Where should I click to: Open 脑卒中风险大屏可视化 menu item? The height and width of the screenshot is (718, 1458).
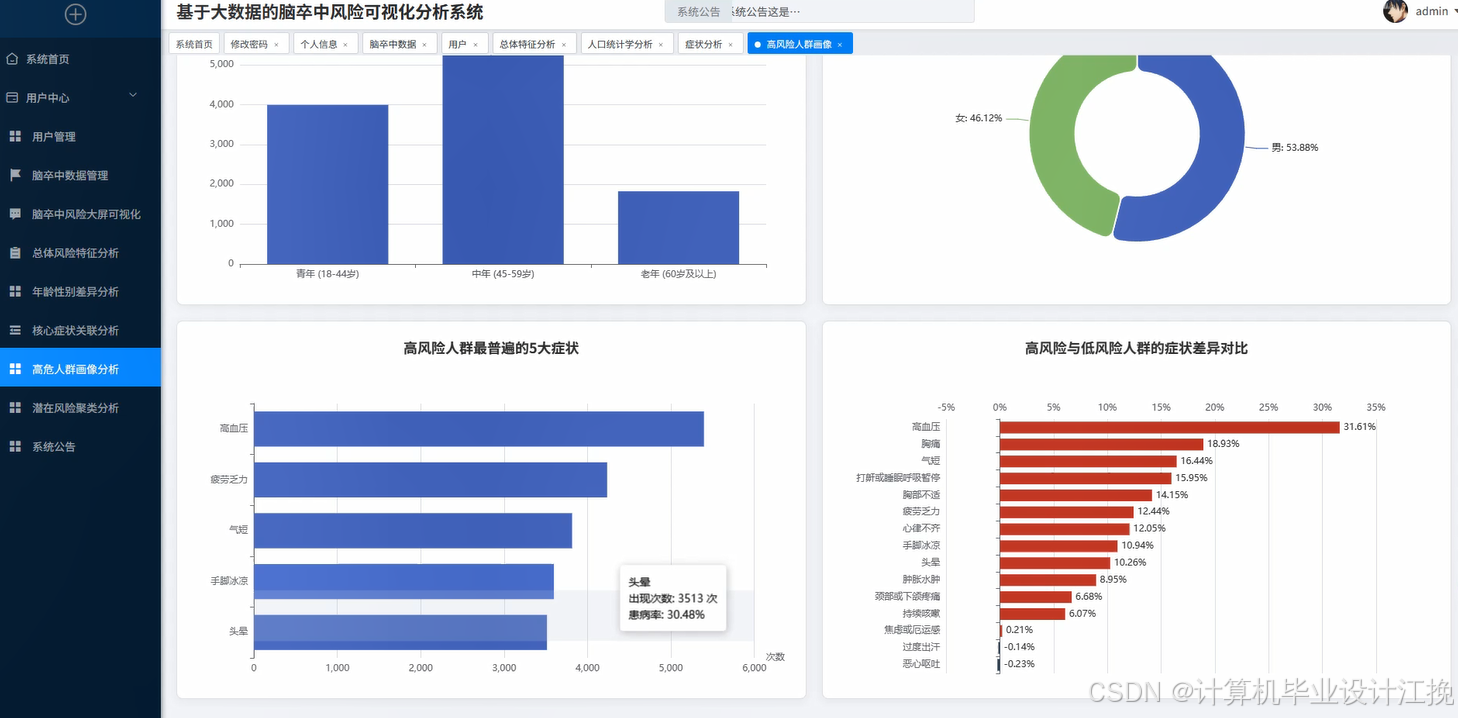tap(80, 214)
